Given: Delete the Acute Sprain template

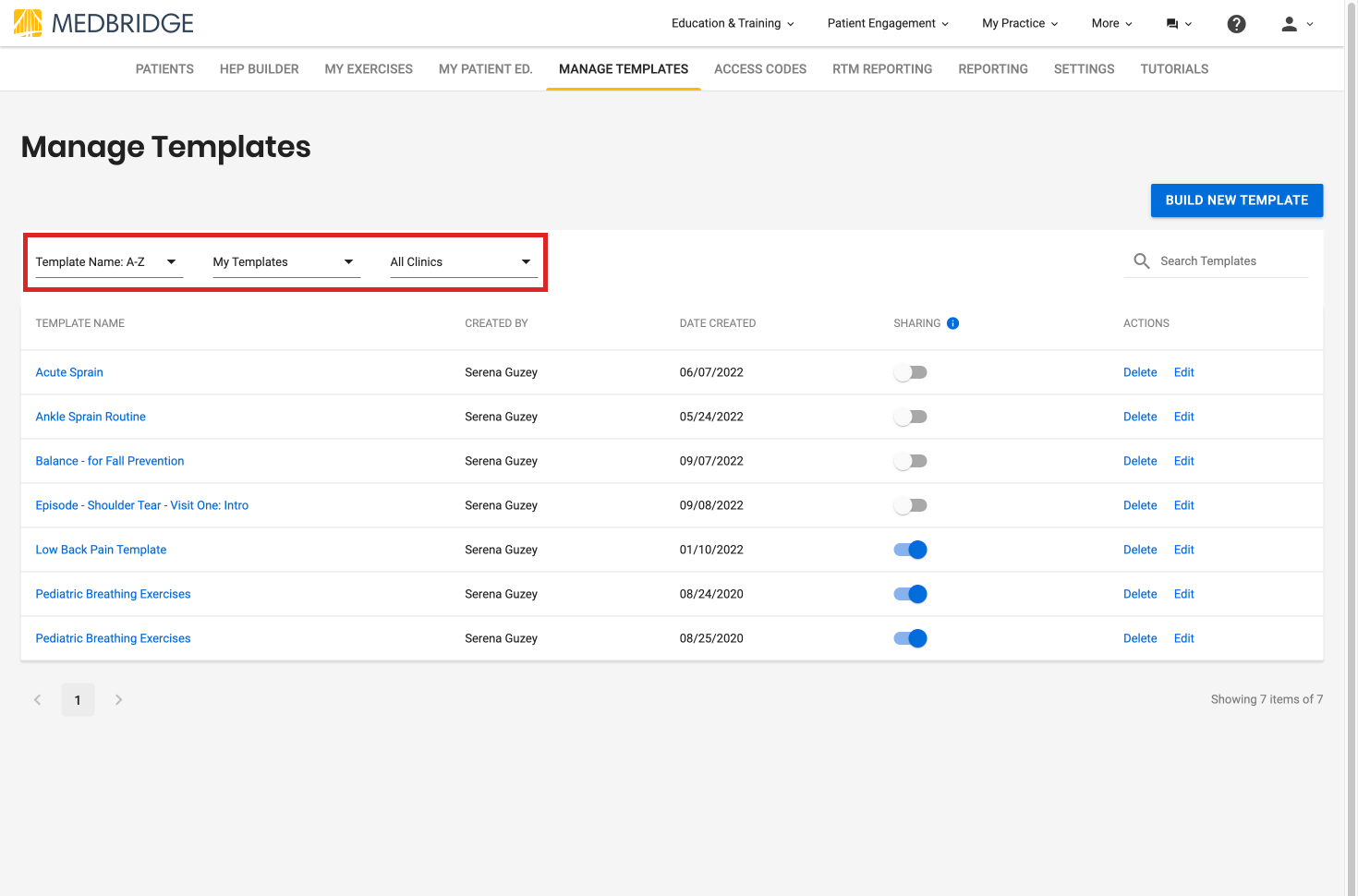Looking at the screenshot, I should pyautogui.click(x=1140, y=372).
